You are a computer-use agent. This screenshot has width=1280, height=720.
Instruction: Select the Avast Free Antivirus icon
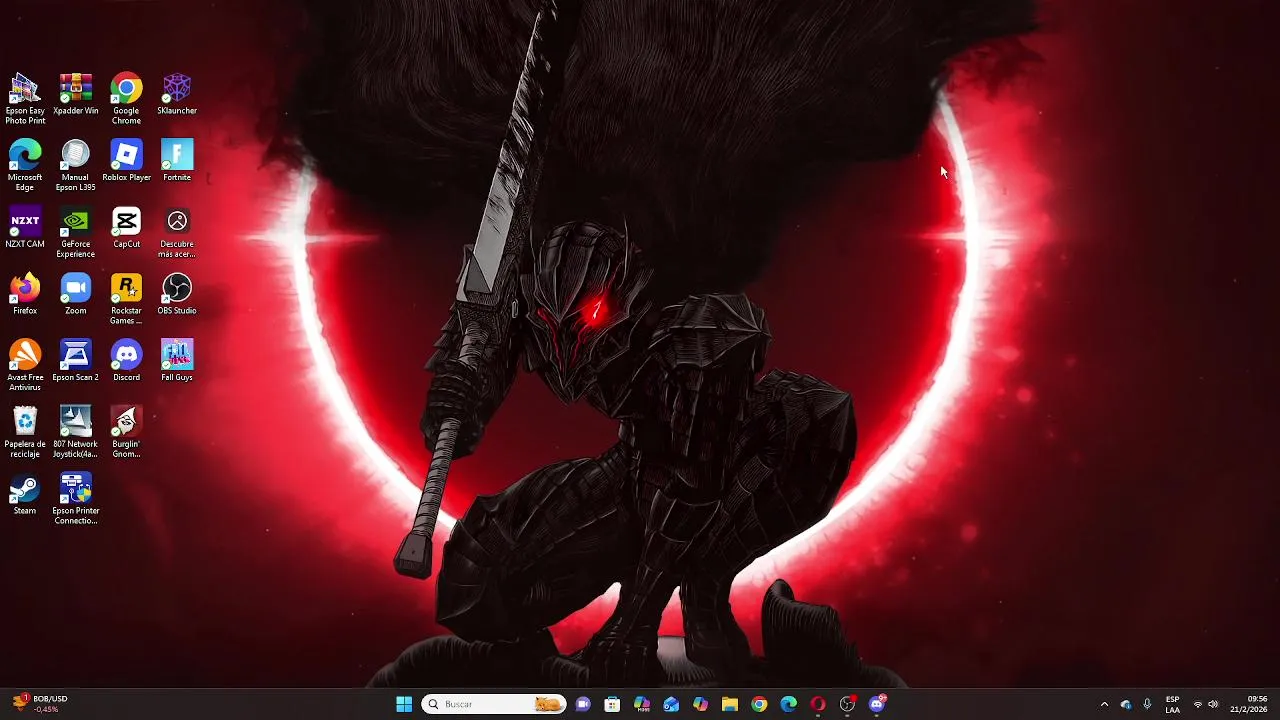(25, 366)
